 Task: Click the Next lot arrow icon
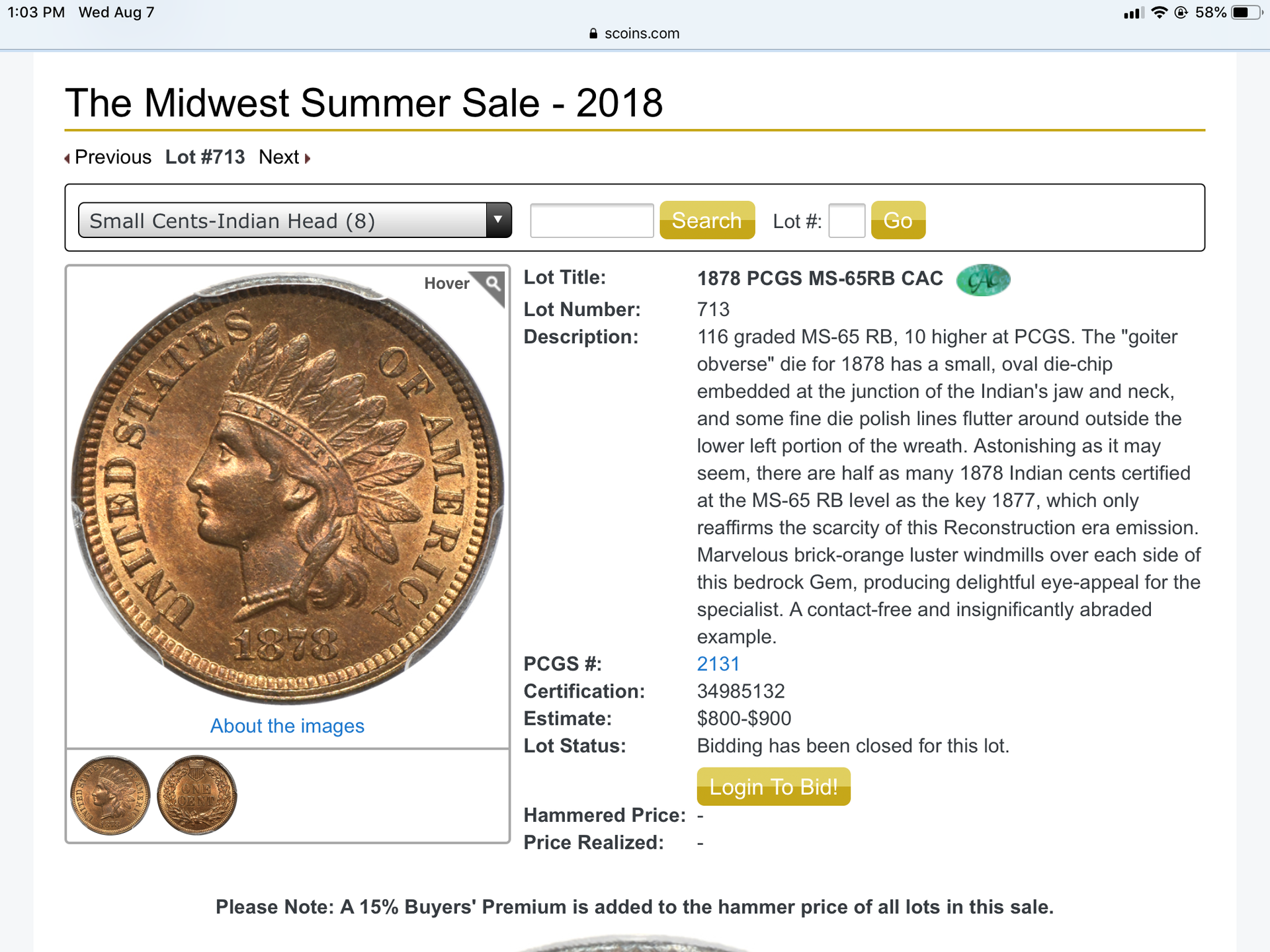coord(308,158)
